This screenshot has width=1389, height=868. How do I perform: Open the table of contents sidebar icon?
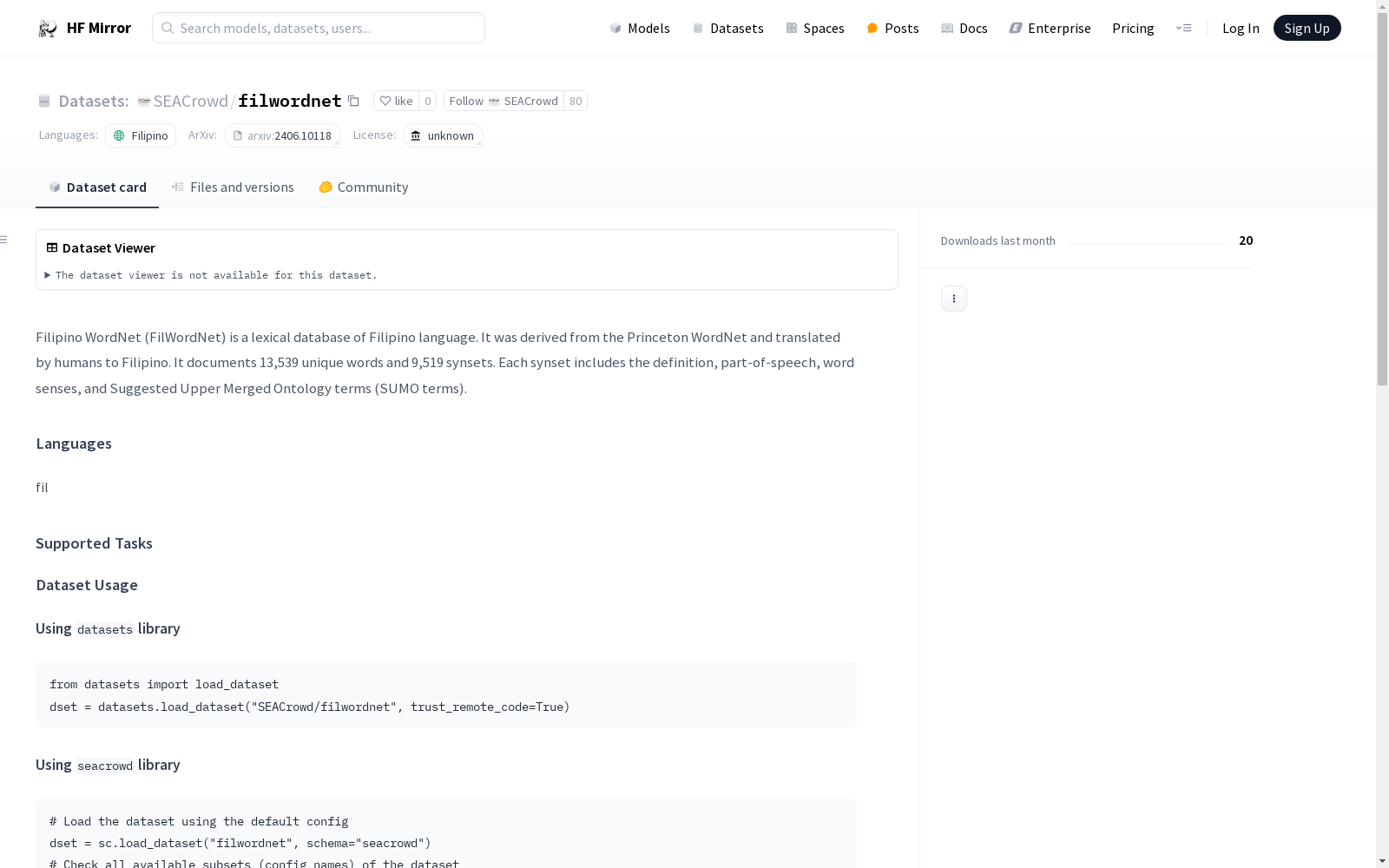coord(4,240)
